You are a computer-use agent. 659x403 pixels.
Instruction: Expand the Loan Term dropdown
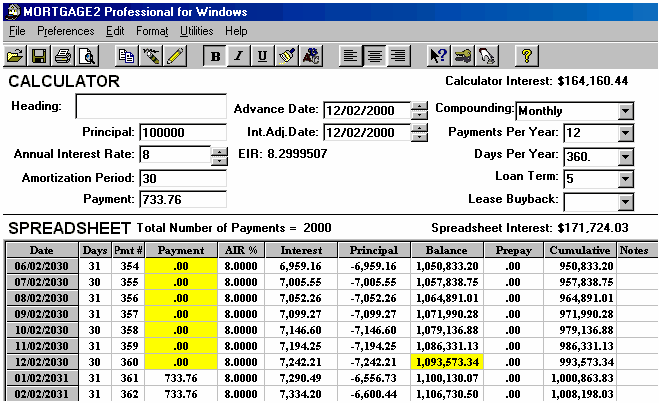pyautogui.click(x=626, y=180)
